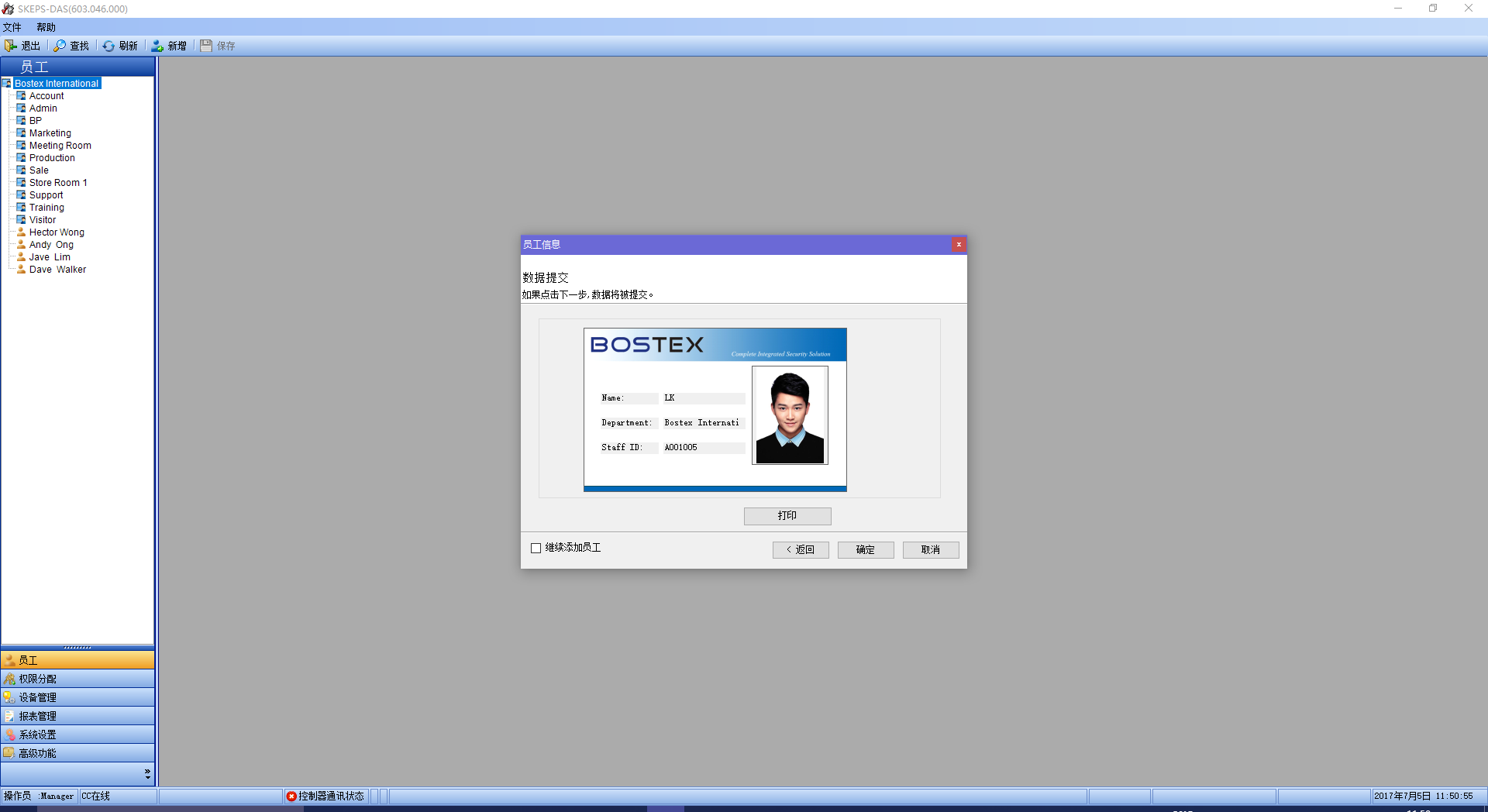Click the Refresh (刷新) toolbar icon

click(108, 46)
